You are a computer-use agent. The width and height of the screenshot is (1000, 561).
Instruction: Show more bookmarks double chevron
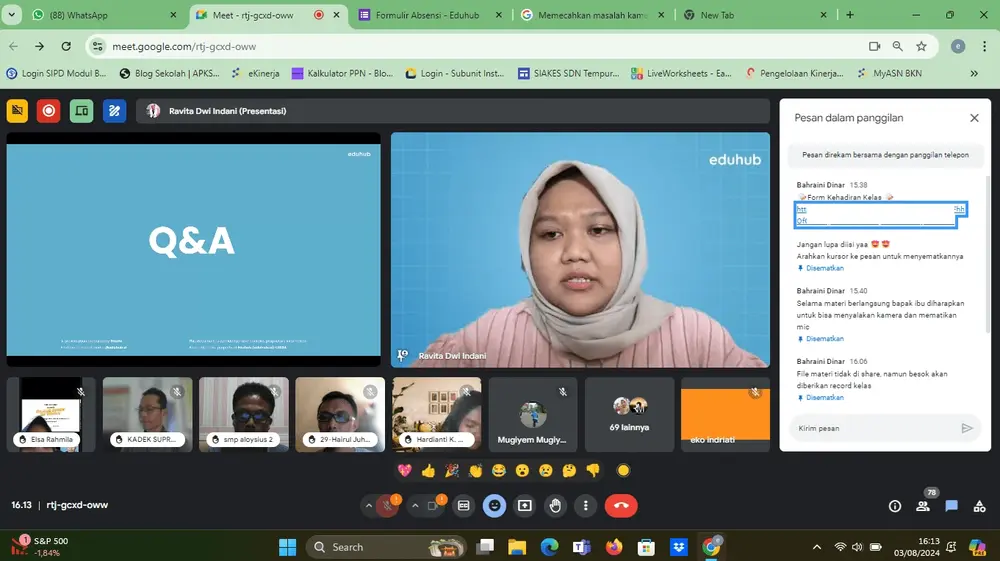coord(974,73)
